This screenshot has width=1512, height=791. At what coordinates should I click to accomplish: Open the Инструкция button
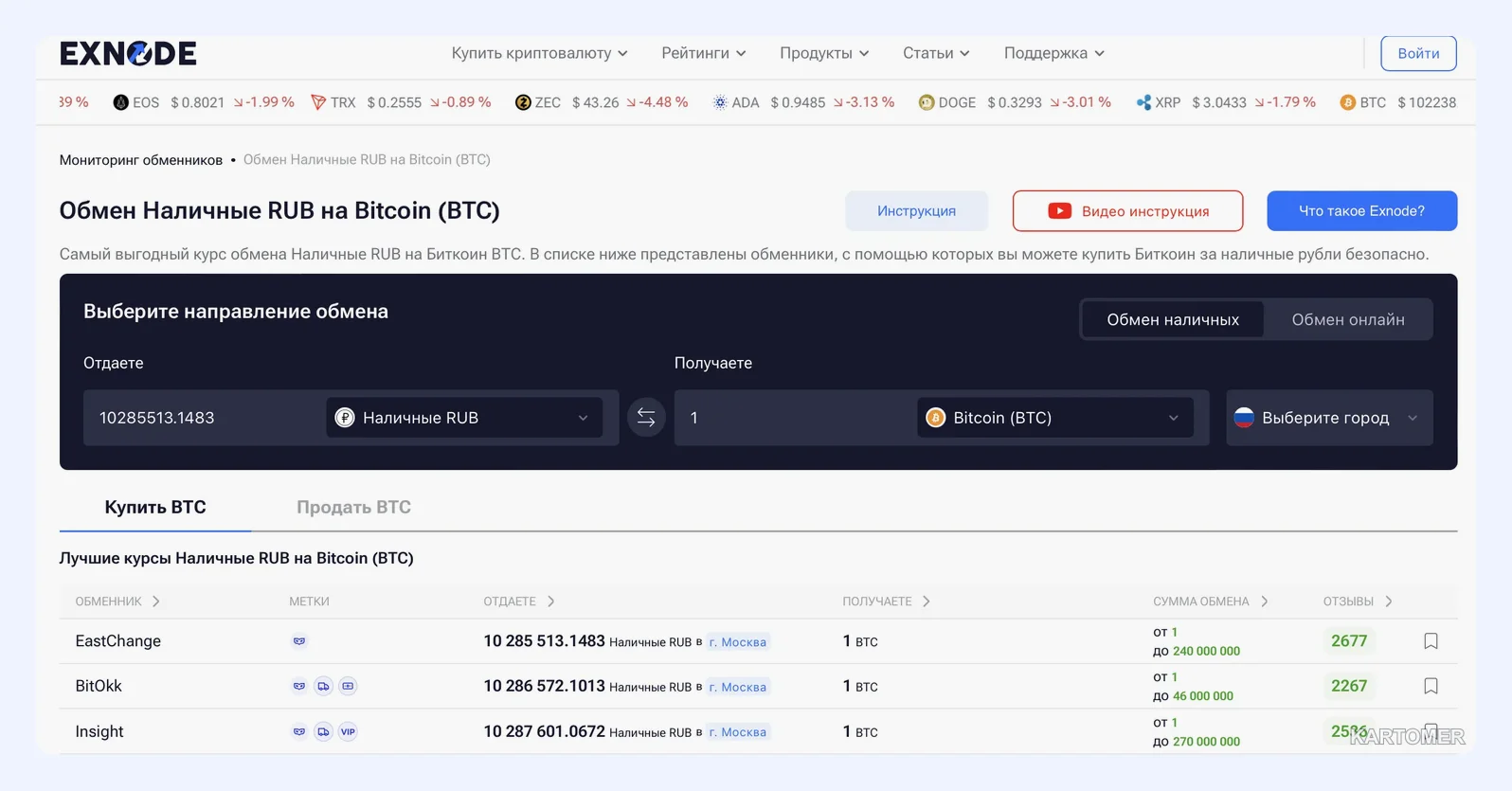(x=916, y=211)
